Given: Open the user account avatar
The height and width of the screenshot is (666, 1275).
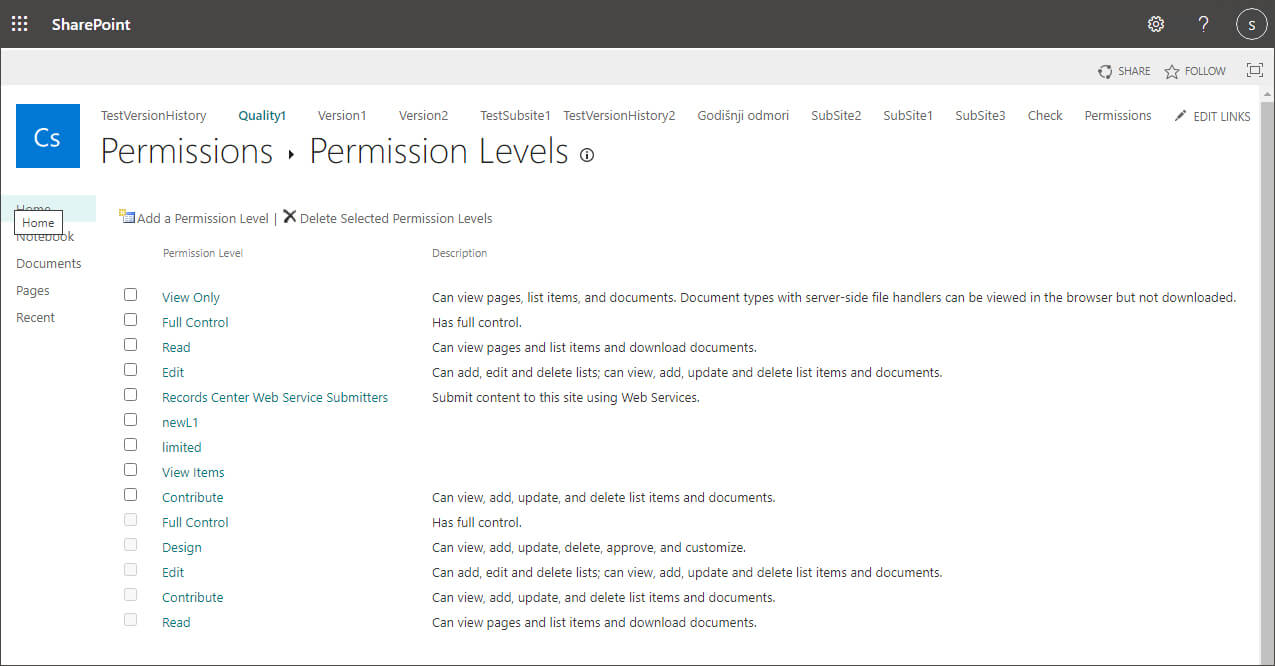Looking at the screenshot, I should pyautogui.click(x=1252, y=24).
